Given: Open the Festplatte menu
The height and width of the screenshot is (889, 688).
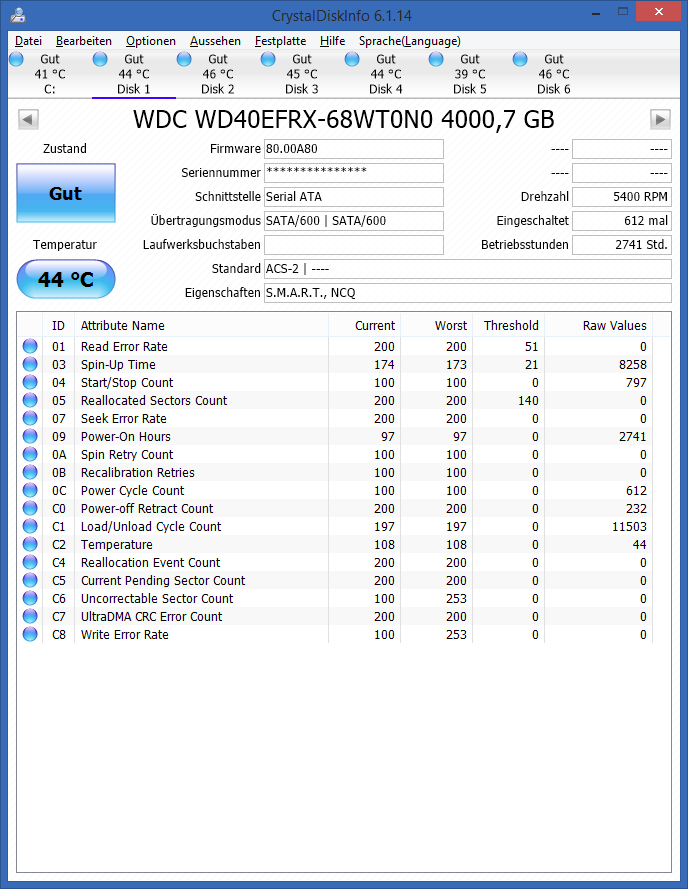Looking at the screenshot, I should 280,41.
